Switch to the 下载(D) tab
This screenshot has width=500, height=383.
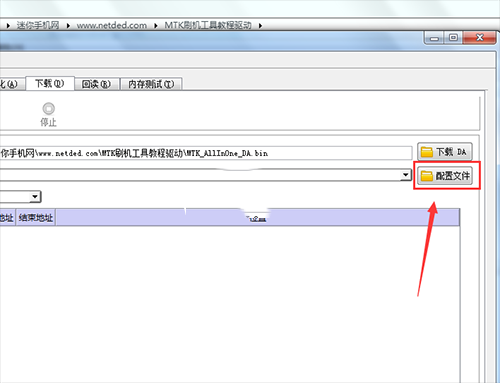(50, 83)
